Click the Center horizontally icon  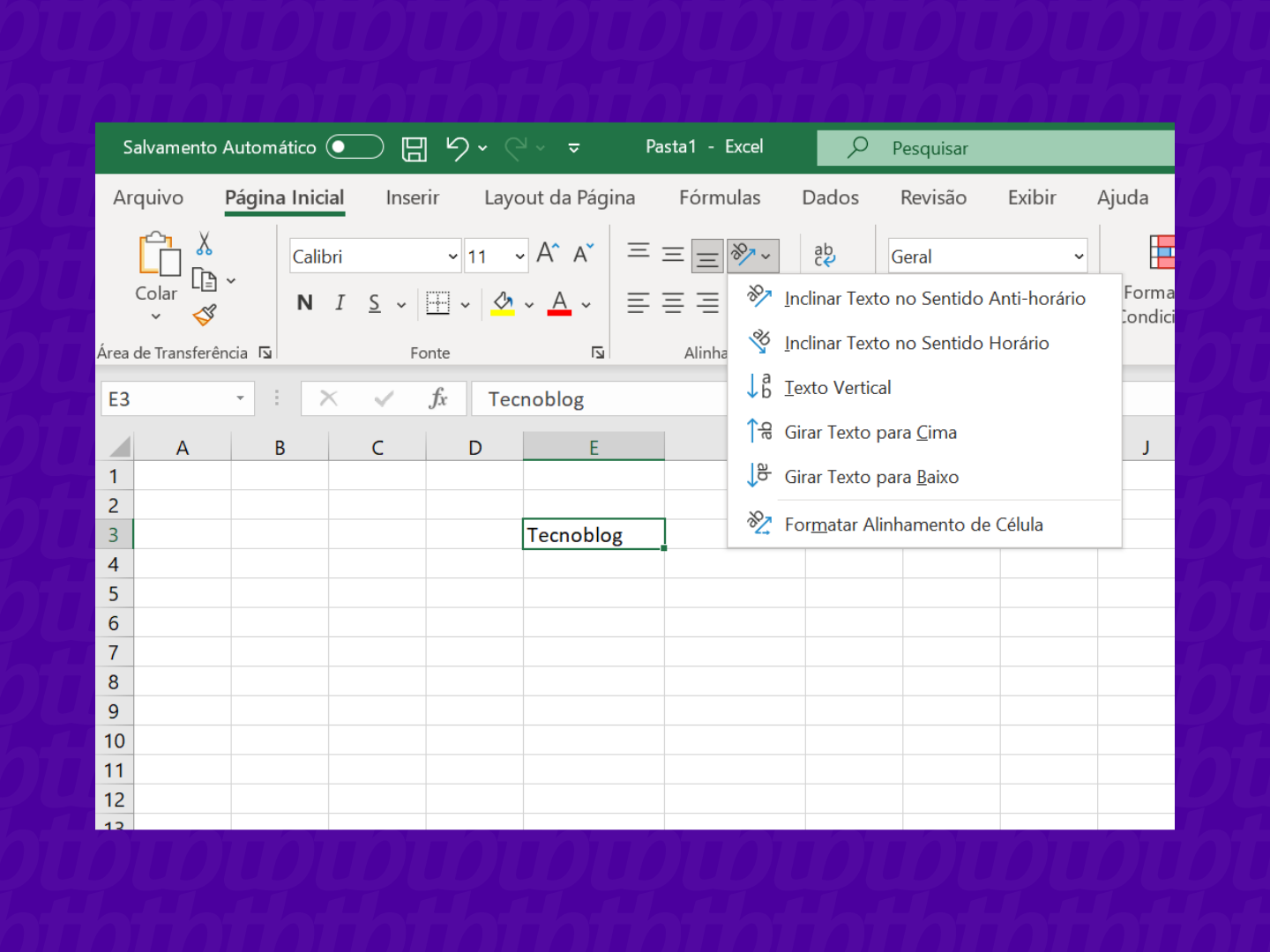coord(673,303)
